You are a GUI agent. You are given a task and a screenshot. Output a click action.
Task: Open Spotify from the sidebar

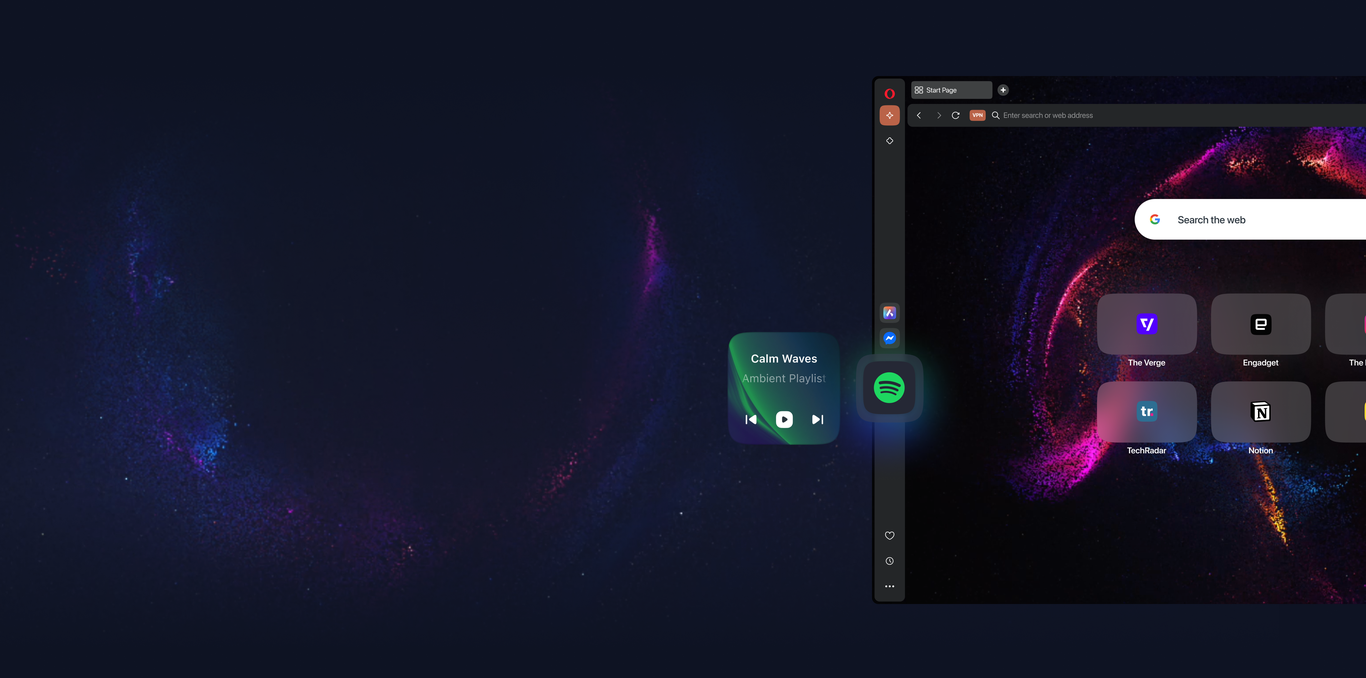click(888, 387)
